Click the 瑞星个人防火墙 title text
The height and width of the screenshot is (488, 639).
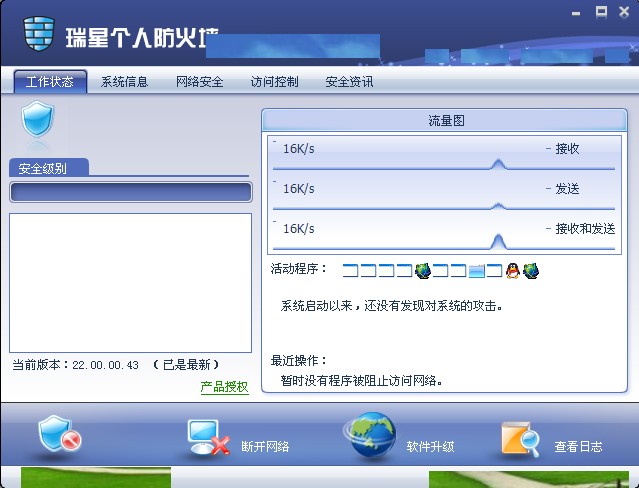pos(142,38)
